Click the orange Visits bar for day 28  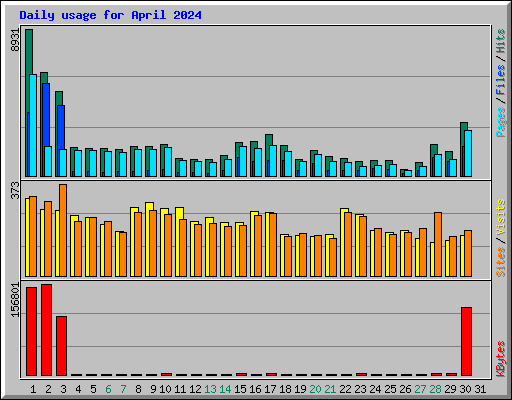(x=438, y=244)
